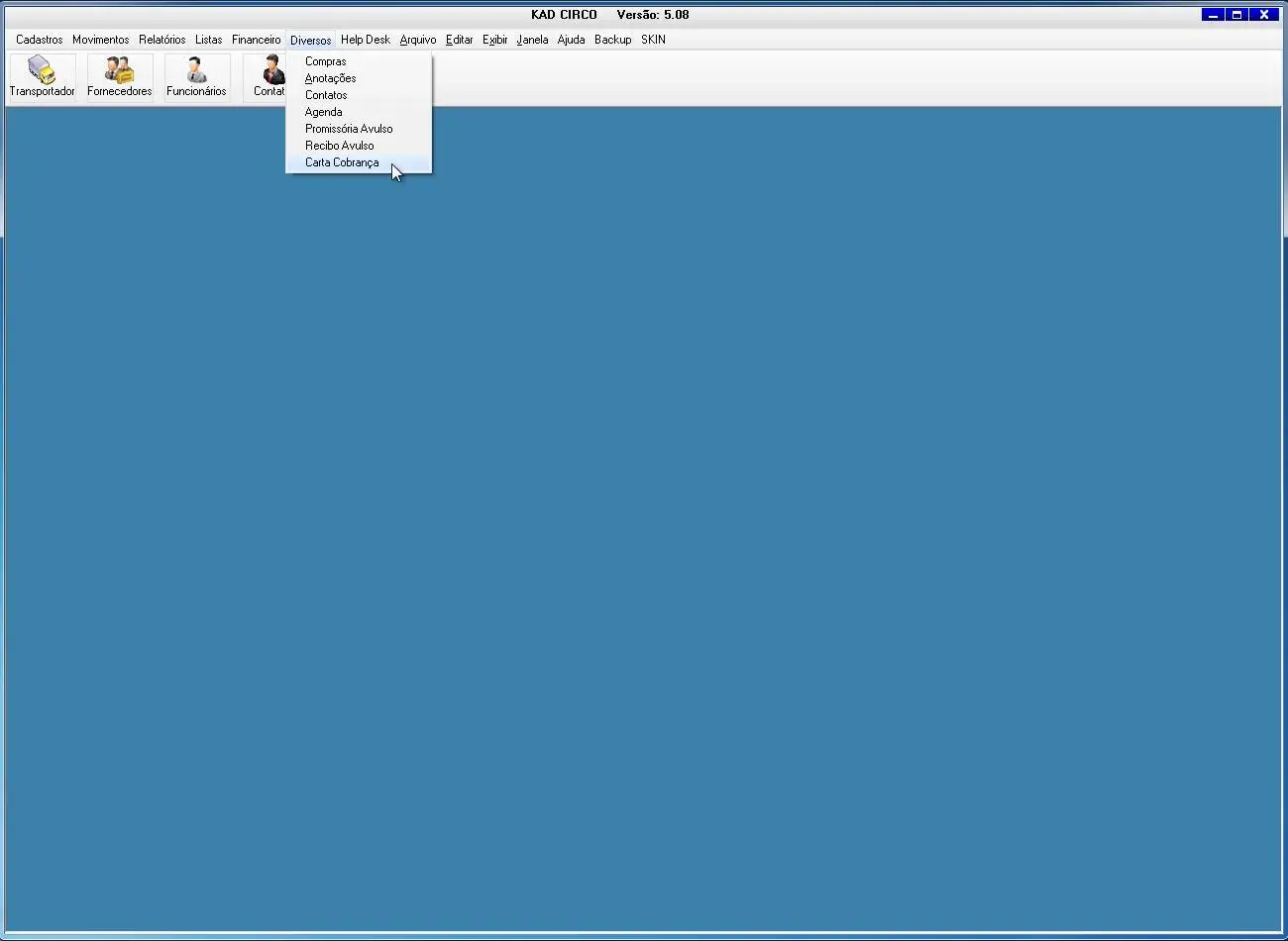This screenshot has height=941, width=1288.
Task: Click the Funcionários person icon
Action: (196, 70)
